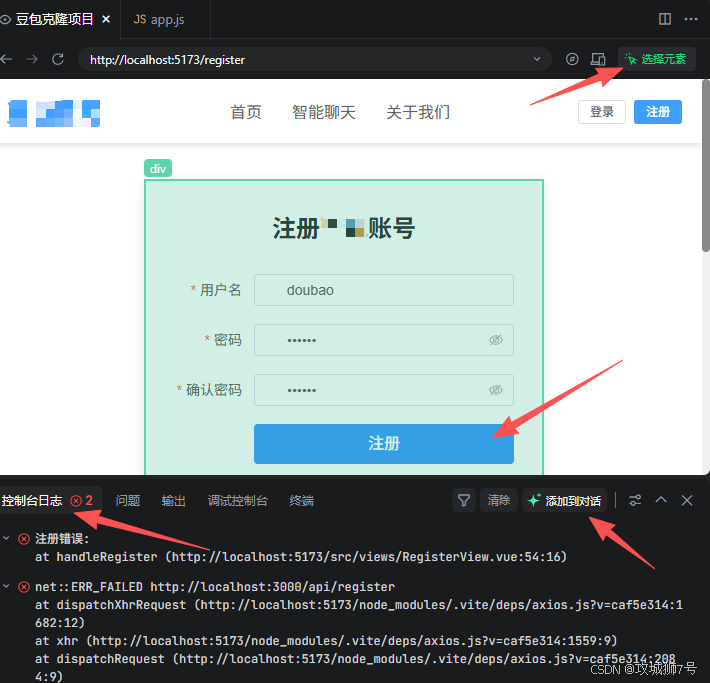Click the console log filter funnel icon
The width and height of the screenshot is (710, 683).
point(464,500)
